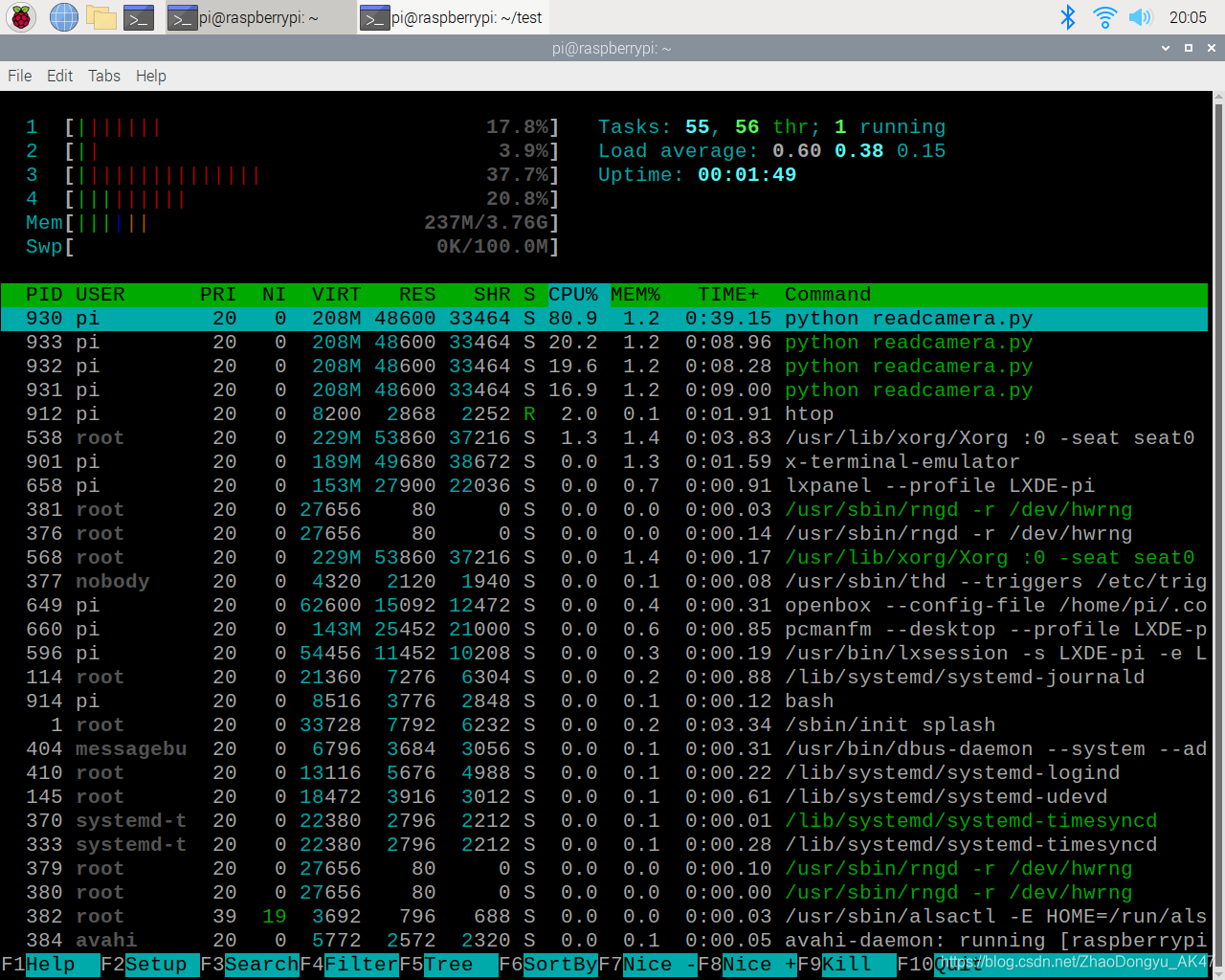Image resolution: width=1225 pixels, height=980 pixels.
Task: Click the F7 Nice - function button
Action: pos(647,965)
